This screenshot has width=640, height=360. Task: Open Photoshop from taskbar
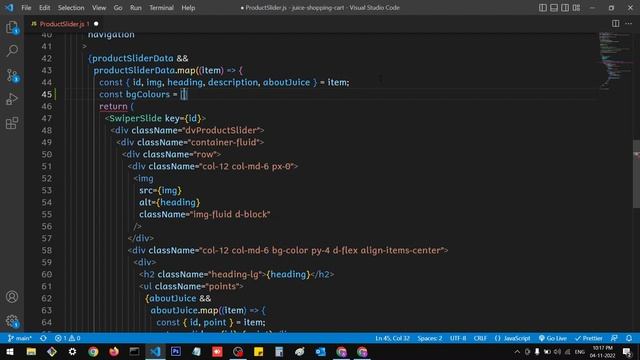pos(176,351)
